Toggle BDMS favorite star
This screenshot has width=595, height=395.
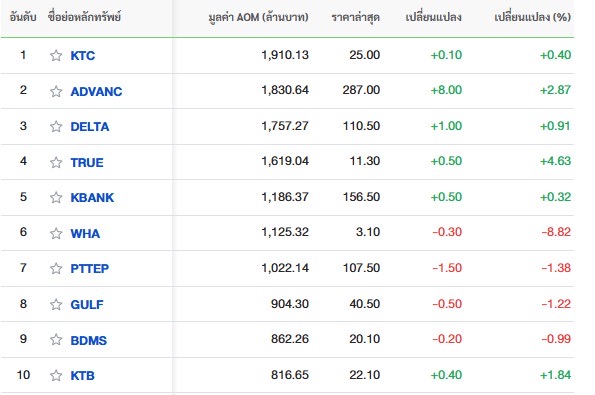coord(56,339)
